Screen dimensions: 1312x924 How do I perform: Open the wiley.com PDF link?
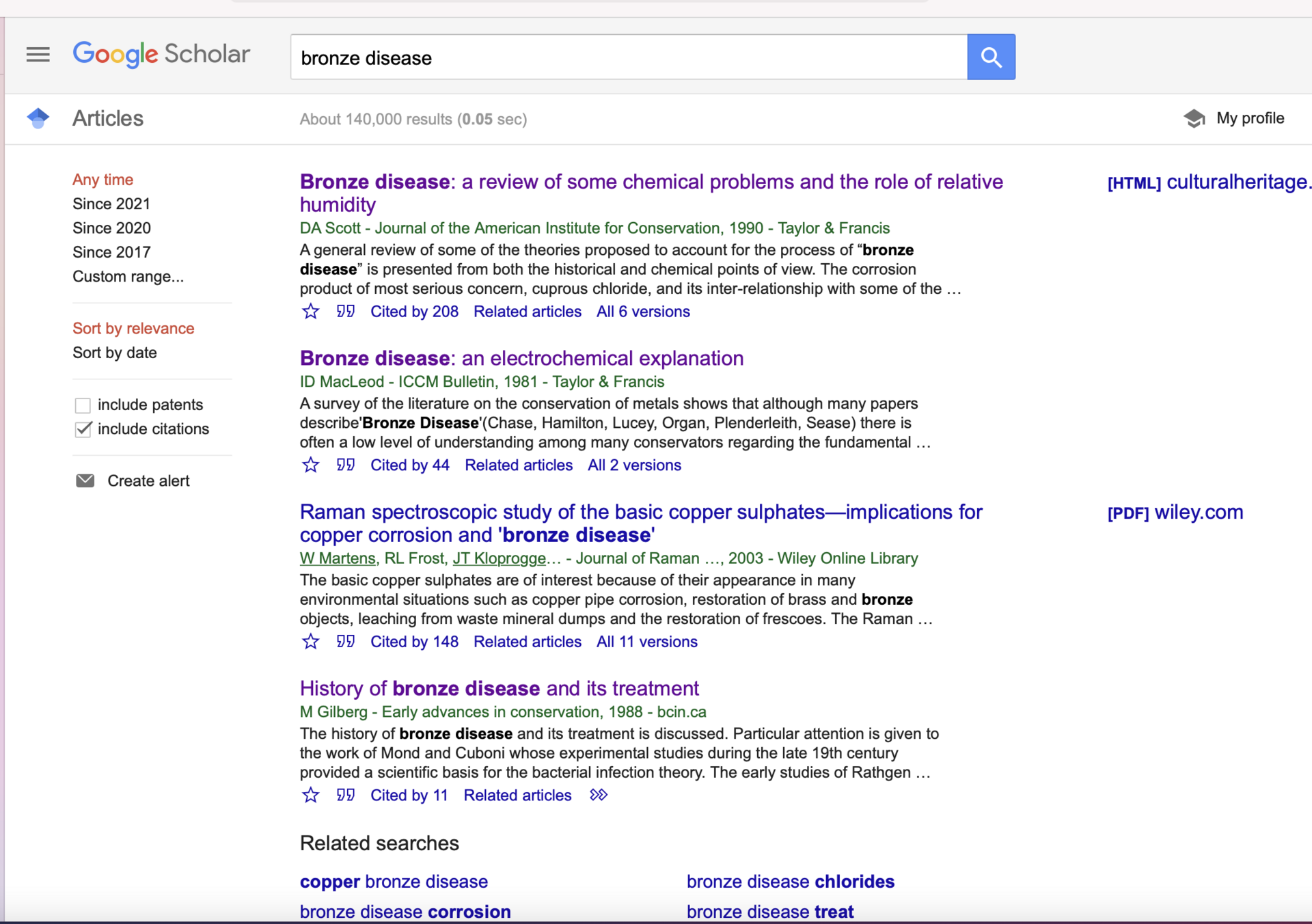(1175, 513)
